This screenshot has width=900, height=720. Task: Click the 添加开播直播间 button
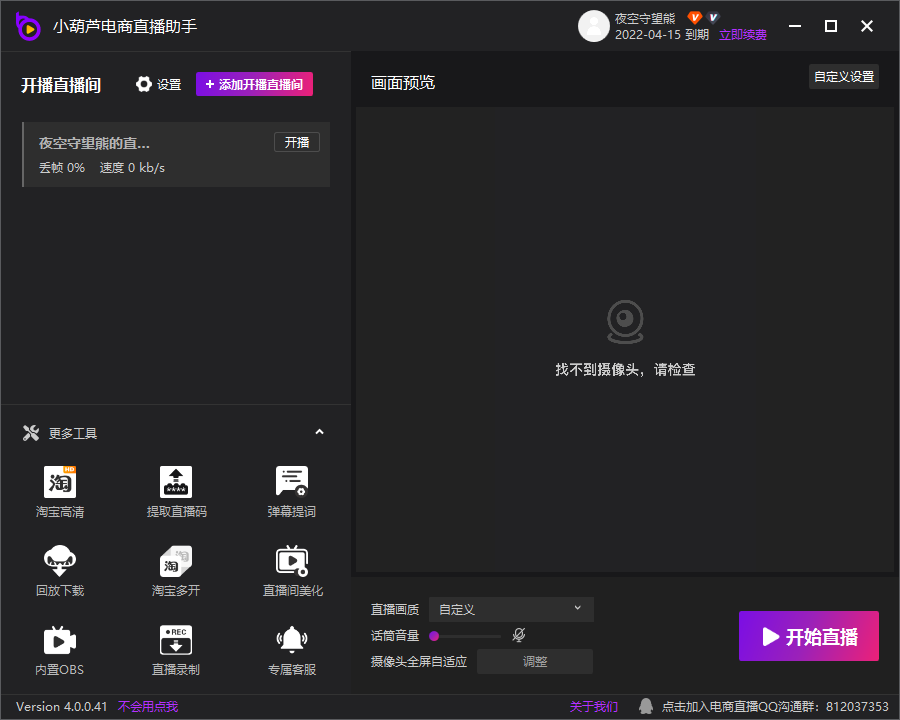[x=254, y=85]
